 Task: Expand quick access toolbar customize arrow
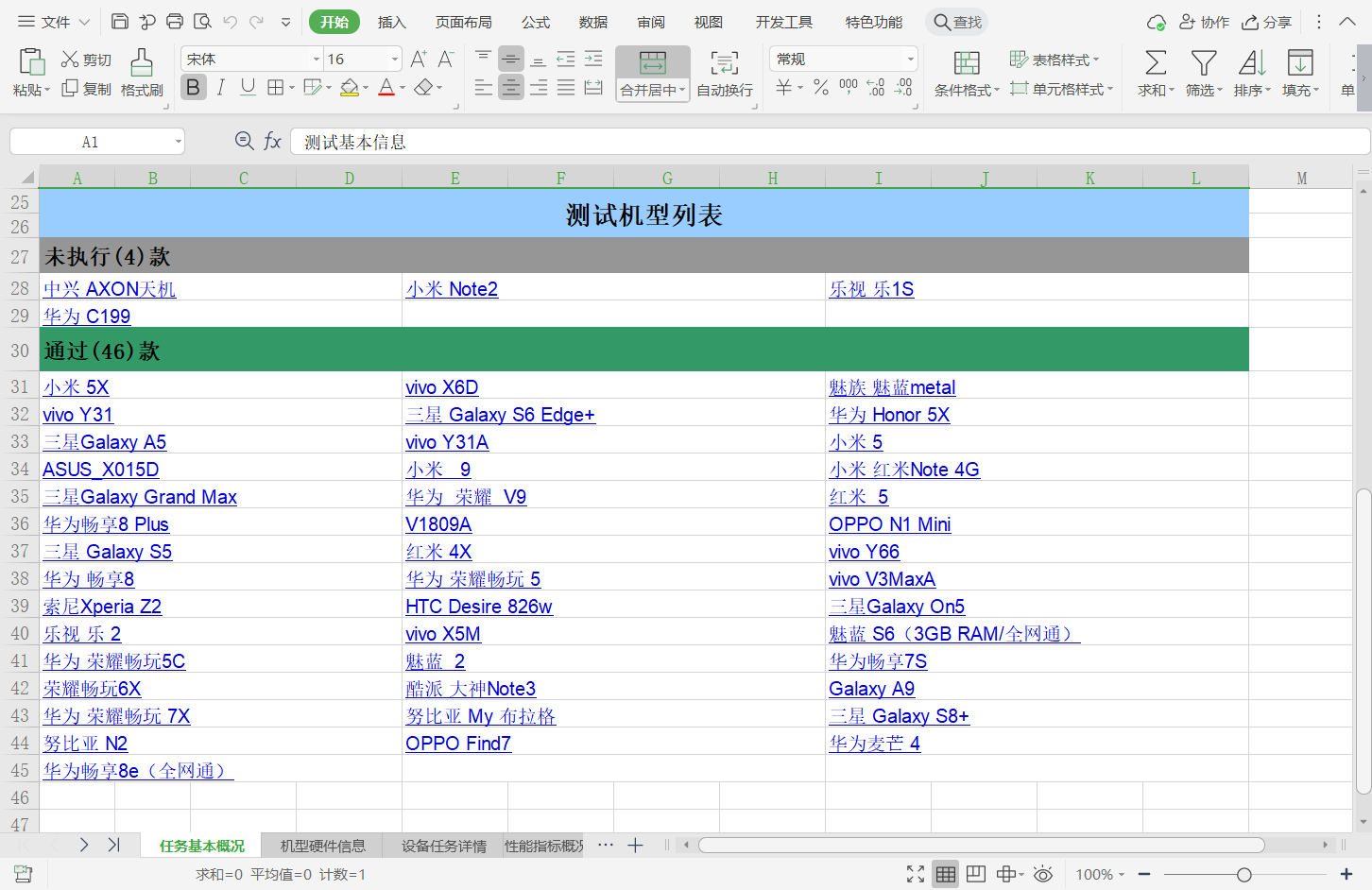285,21
